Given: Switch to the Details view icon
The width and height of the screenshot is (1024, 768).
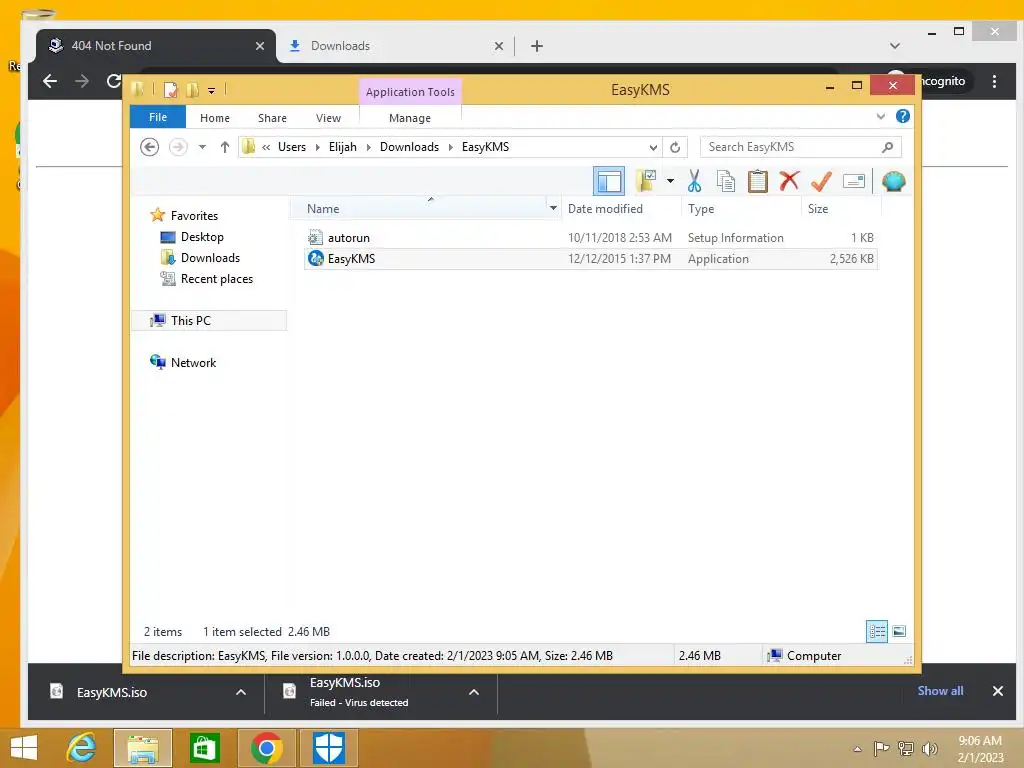Looking at the screenshot, I should pos(877,631).
